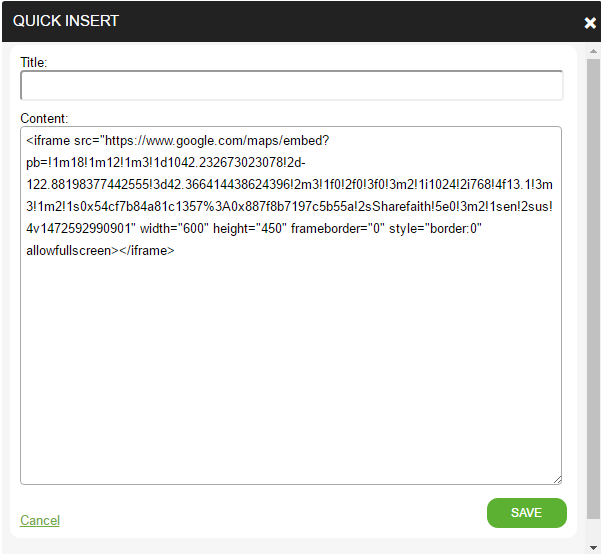Image resolution: width=601 pixels, height=554 pixels.
Task: Place cursor on width="600" attribute text
Action: click(174, 229)
